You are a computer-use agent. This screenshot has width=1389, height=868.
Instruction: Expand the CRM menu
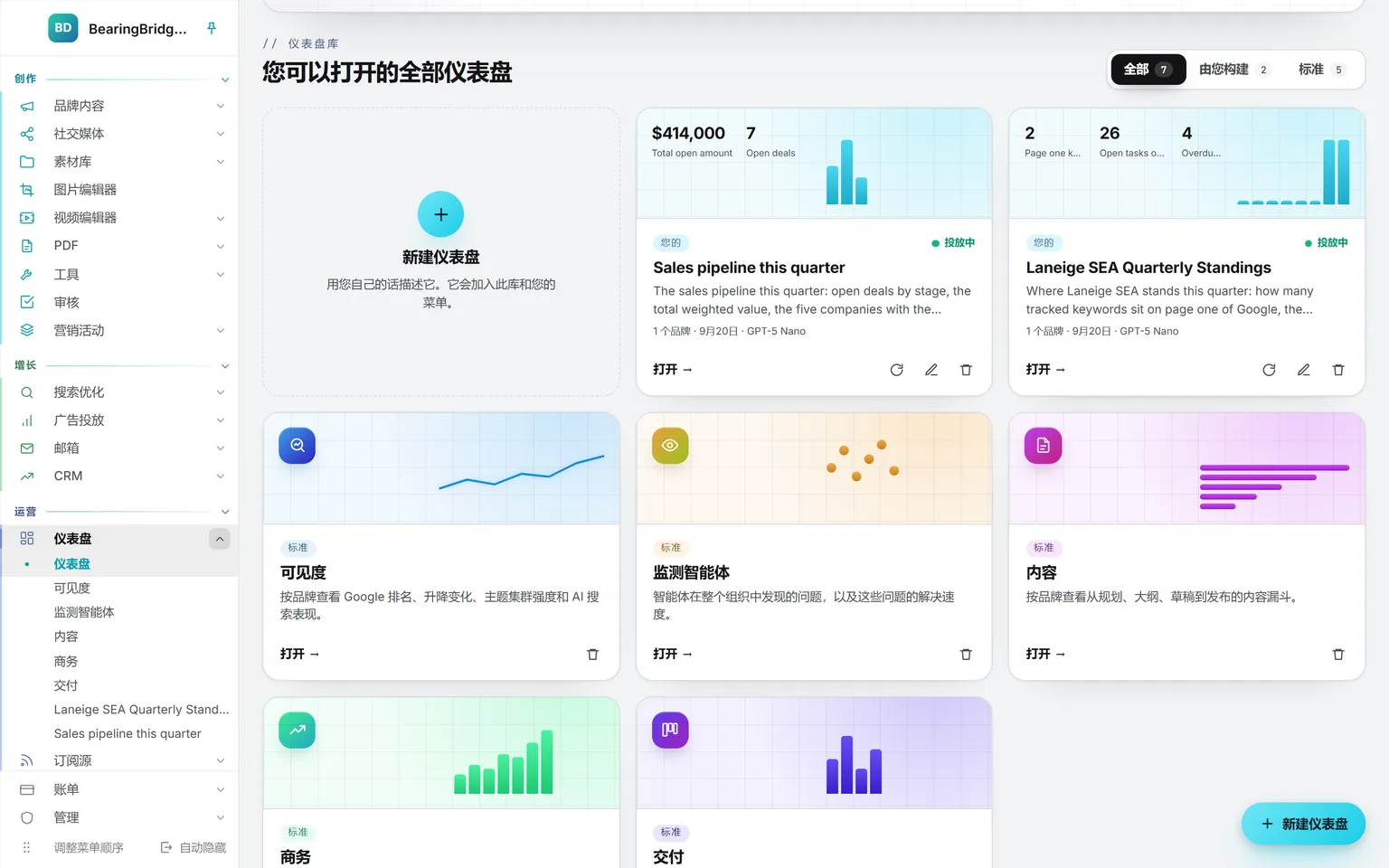[x=221, y=476]
